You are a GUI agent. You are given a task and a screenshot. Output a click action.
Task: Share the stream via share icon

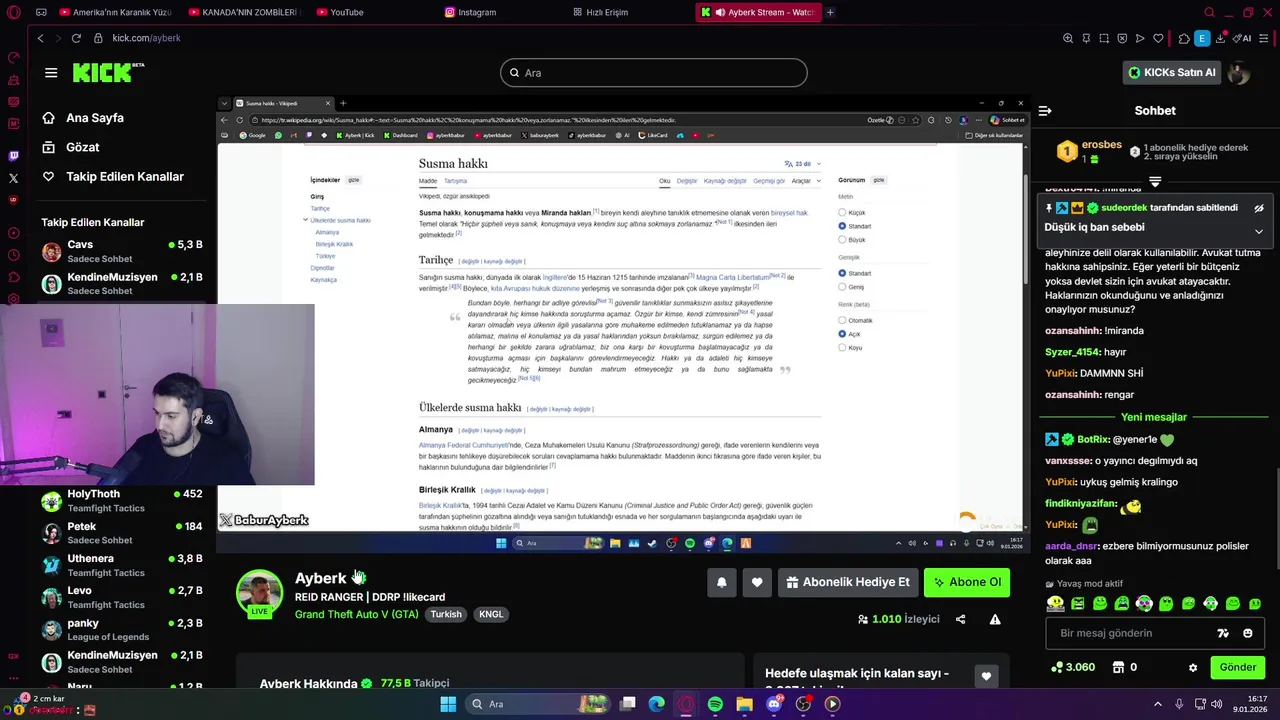click(961, 619)
